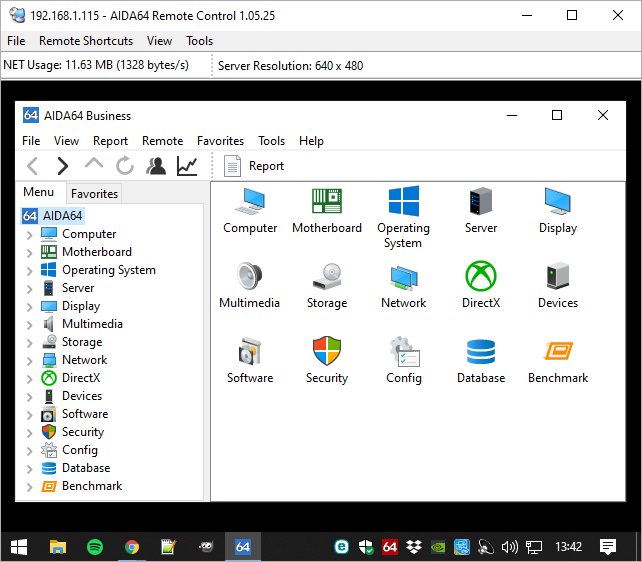Open the Benchmark icon in main pane

point(558,351)
